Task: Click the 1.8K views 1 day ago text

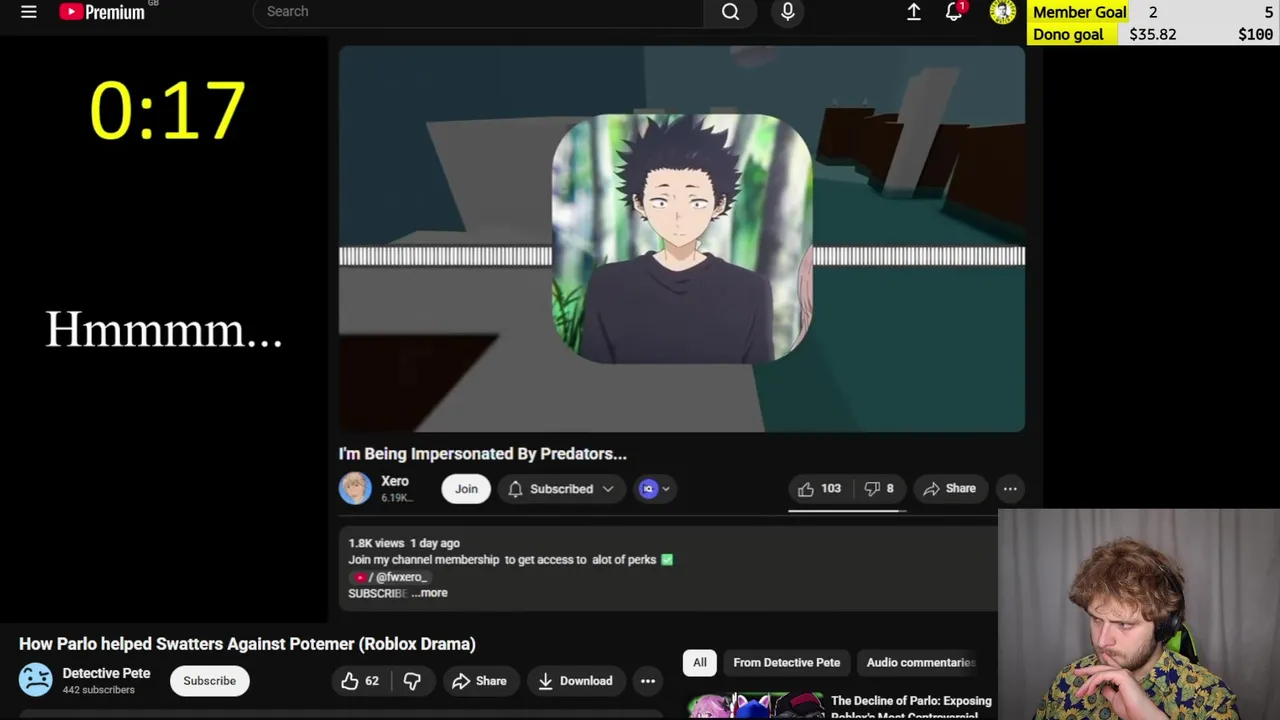Action: [x=404, y=543]
